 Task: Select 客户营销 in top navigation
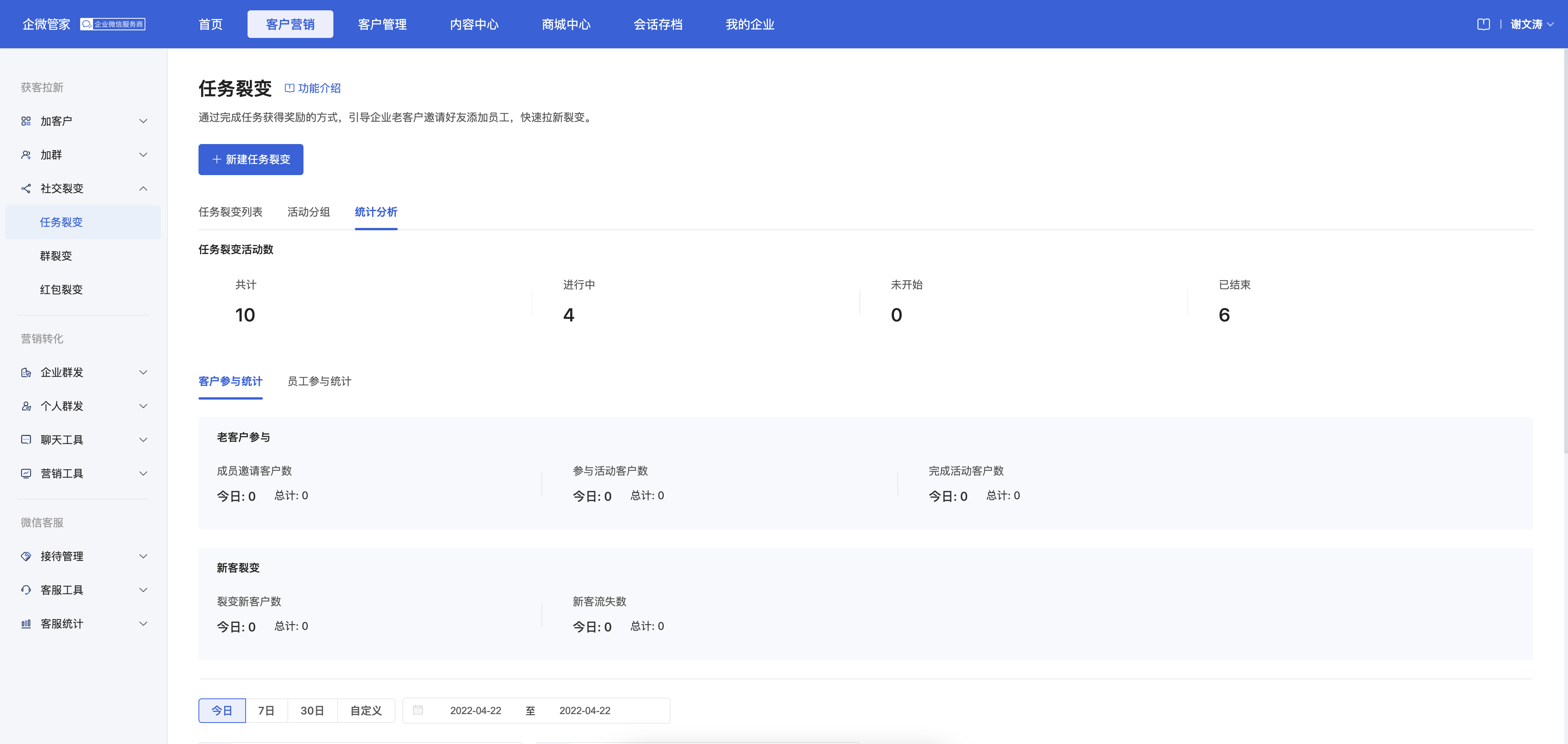point(290,25)
